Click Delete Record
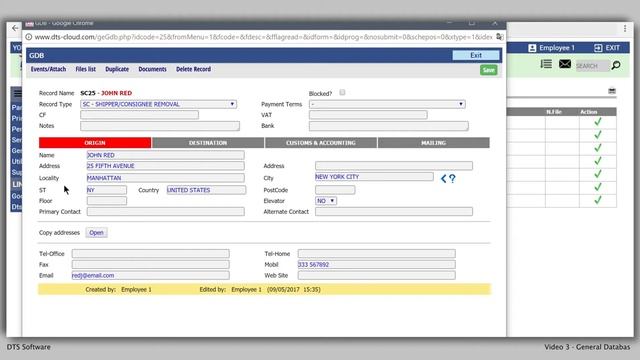This screenshot has width=640, height=360. (193, 69)
